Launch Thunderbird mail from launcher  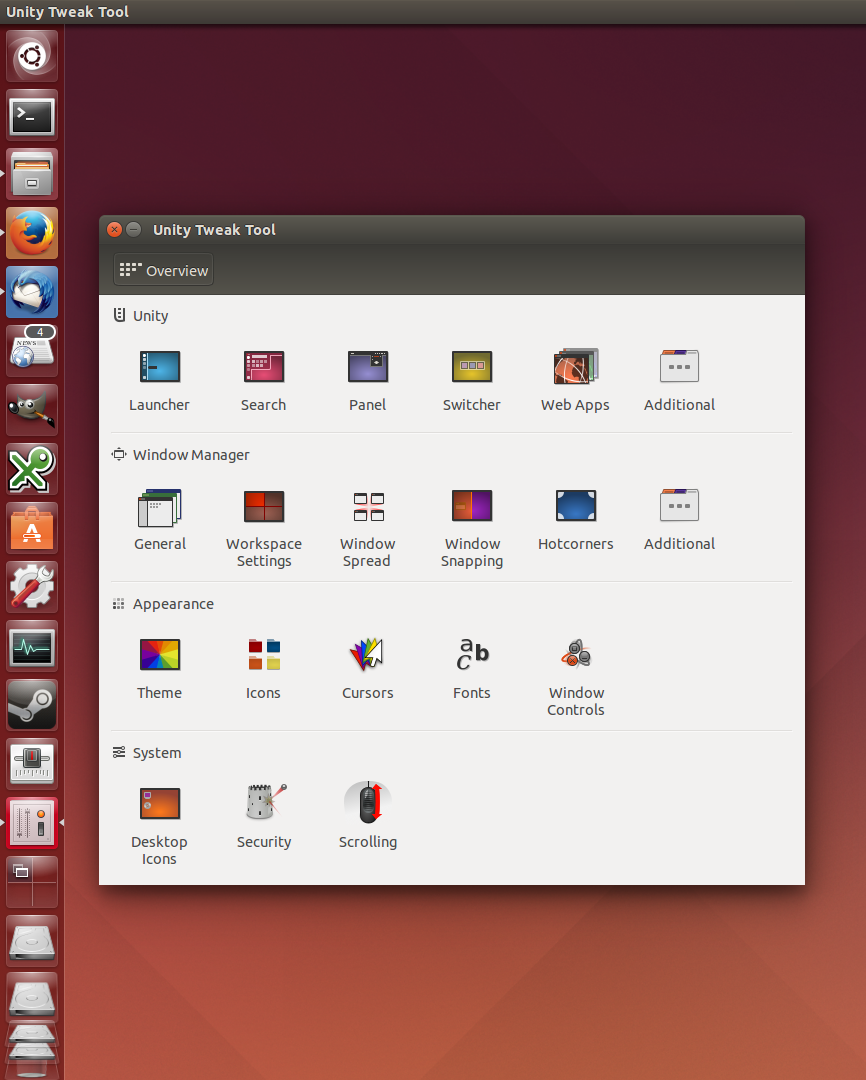tap(32, 292)
